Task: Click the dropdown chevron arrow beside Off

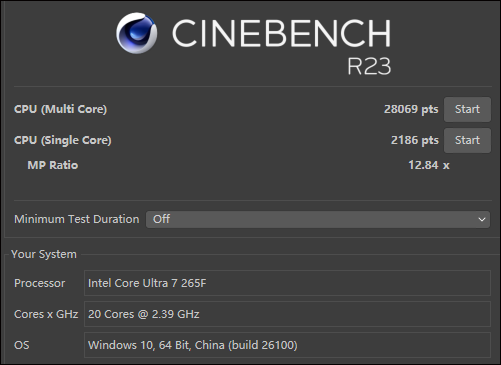Action: pyautogui.click(x=482, y=220)
